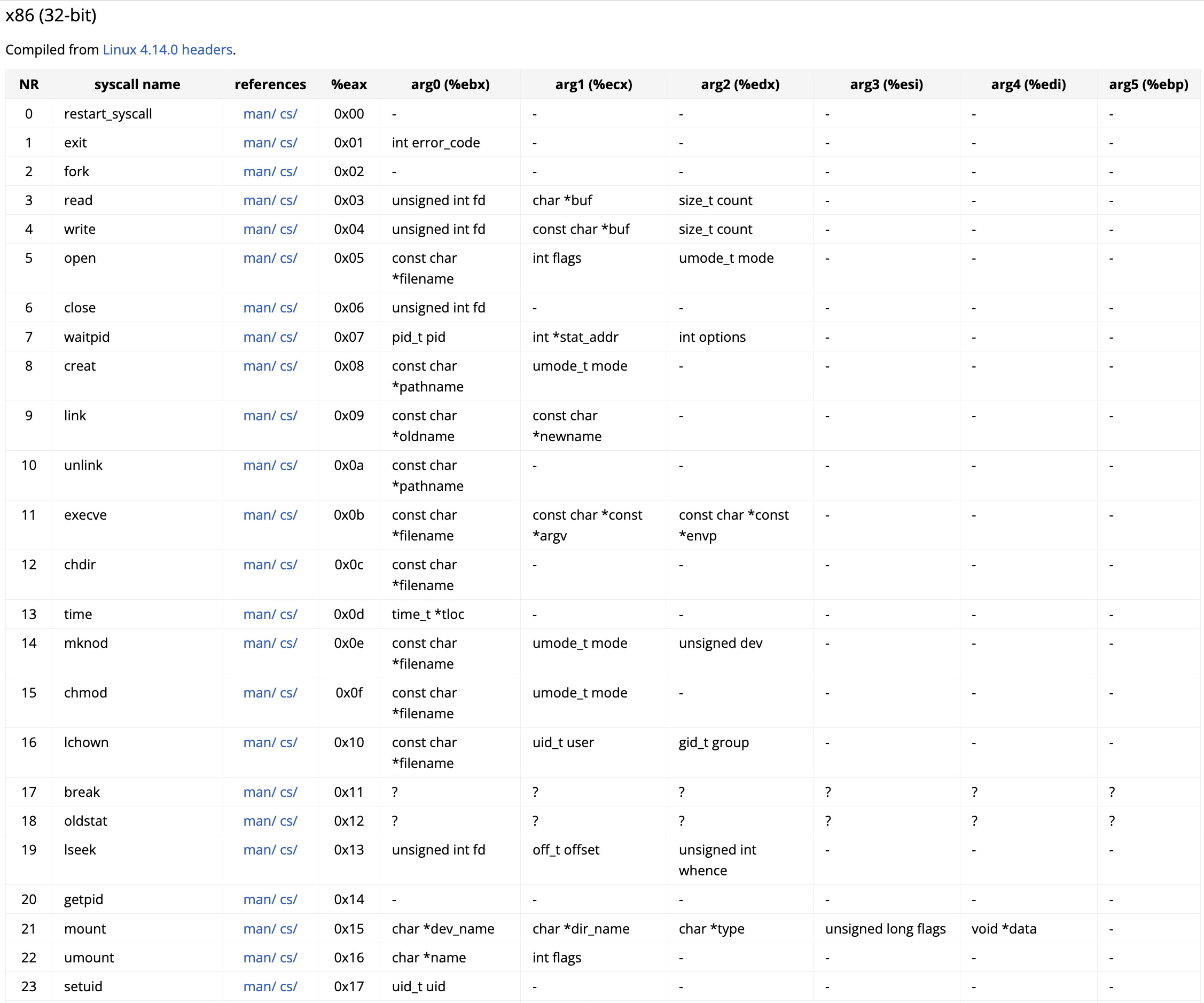1204x1003 pixels.
Task: Click the 0x15 value for mount
Action: (349, 928)
